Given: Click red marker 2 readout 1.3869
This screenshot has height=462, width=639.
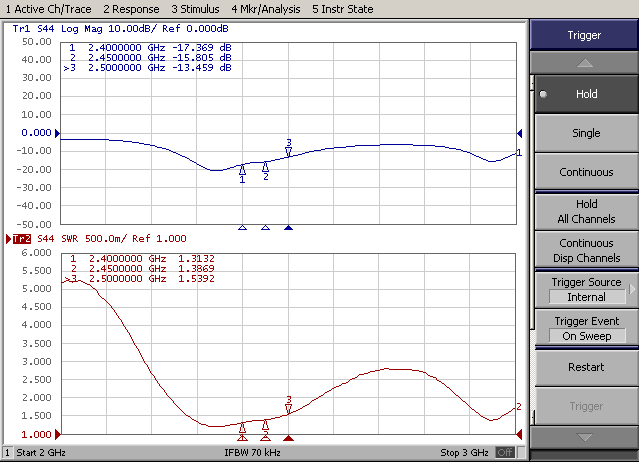Looking at the screenshot, I should coord(196,268).
